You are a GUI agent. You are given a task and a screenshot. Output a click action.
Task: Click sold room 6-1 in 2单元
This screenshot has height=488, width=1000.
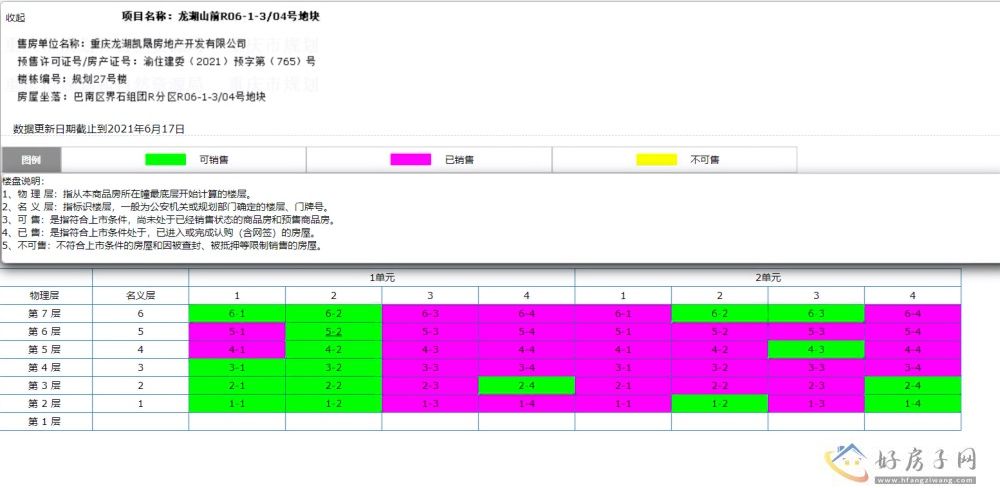pos(623,314)
